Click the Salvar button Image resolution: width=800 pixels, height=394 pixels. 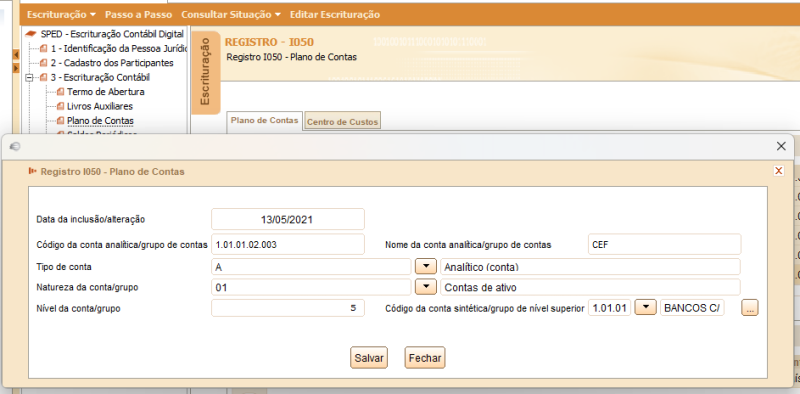click(369, 358)
